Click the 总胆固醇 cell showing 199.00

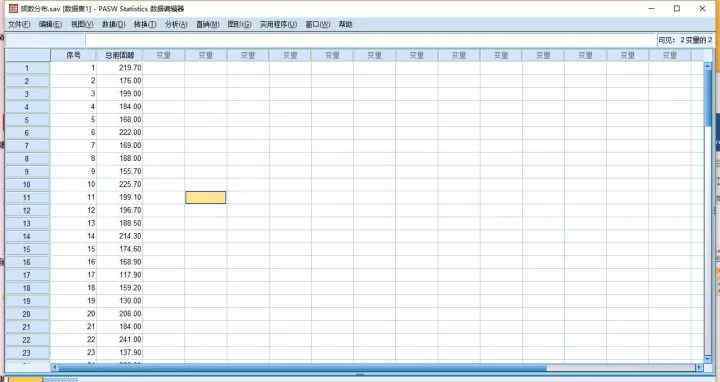(120, 93)
